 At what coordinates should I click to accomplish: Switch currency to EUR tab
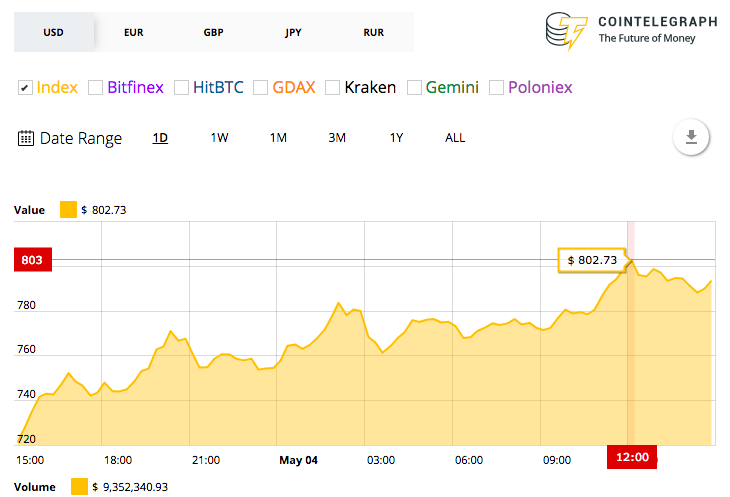(x=133, y=32)
